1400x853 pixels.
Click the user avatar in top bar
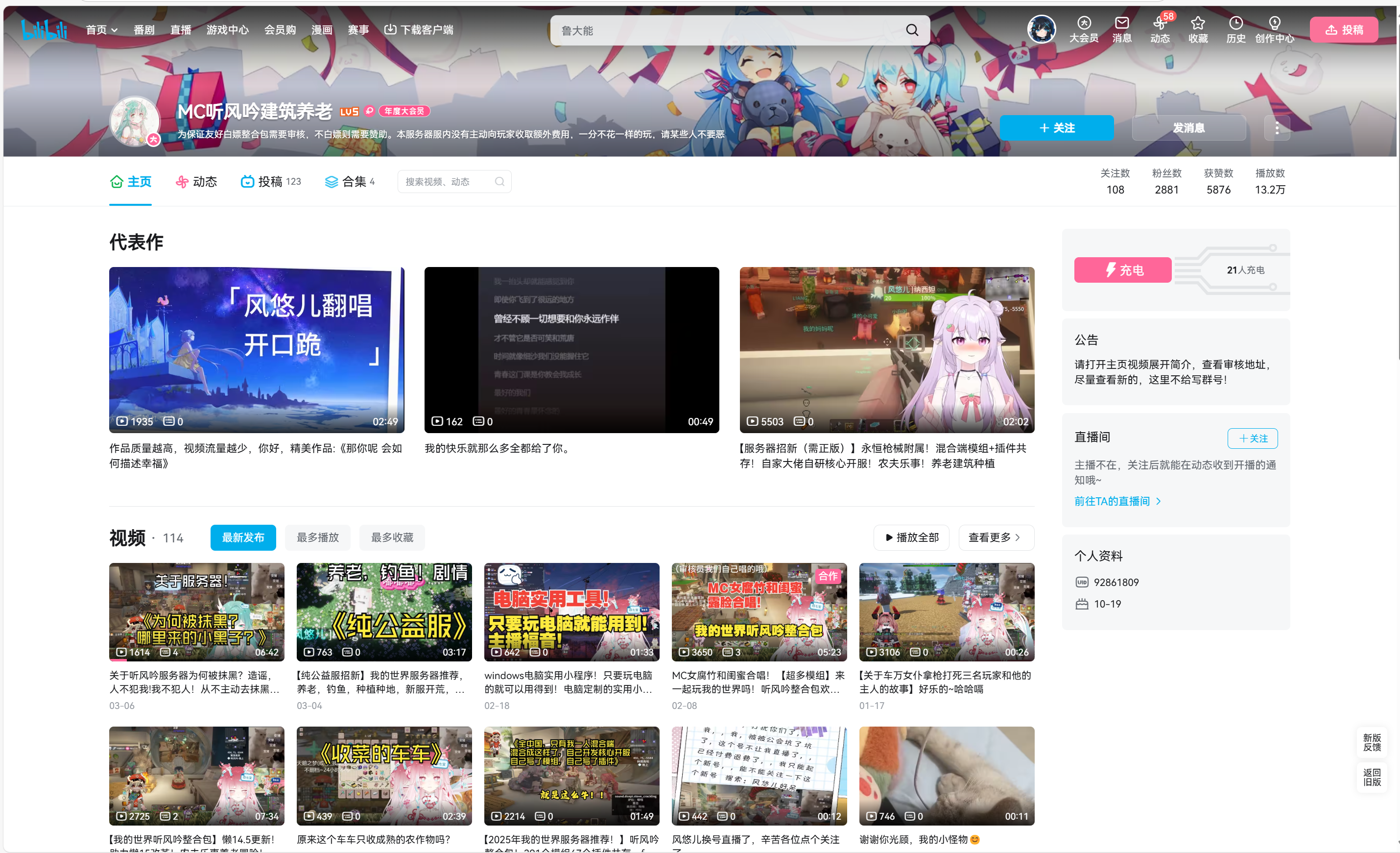click(1041, 29)
